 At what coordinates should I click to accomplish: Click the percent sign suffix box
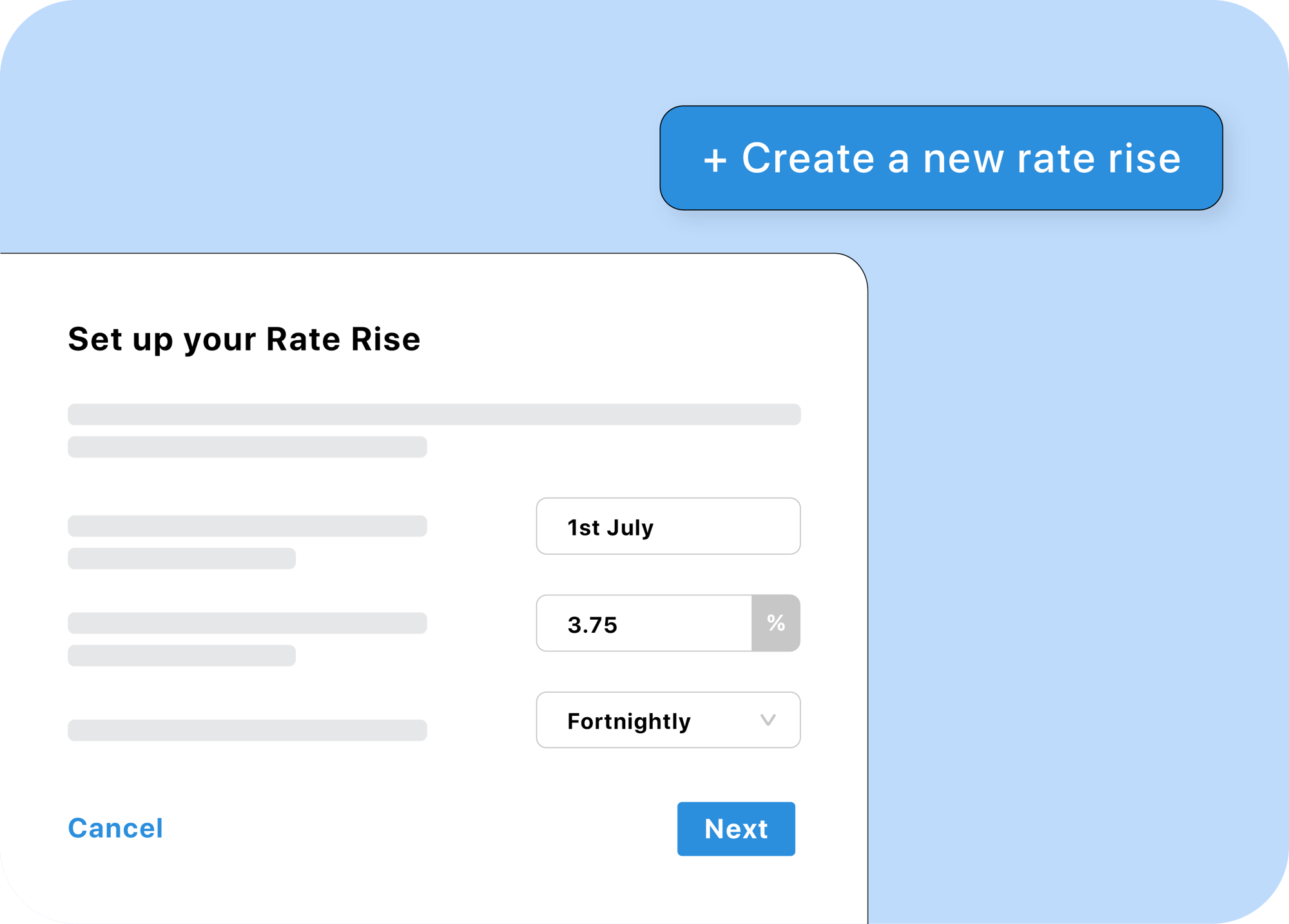pos(776,623)
